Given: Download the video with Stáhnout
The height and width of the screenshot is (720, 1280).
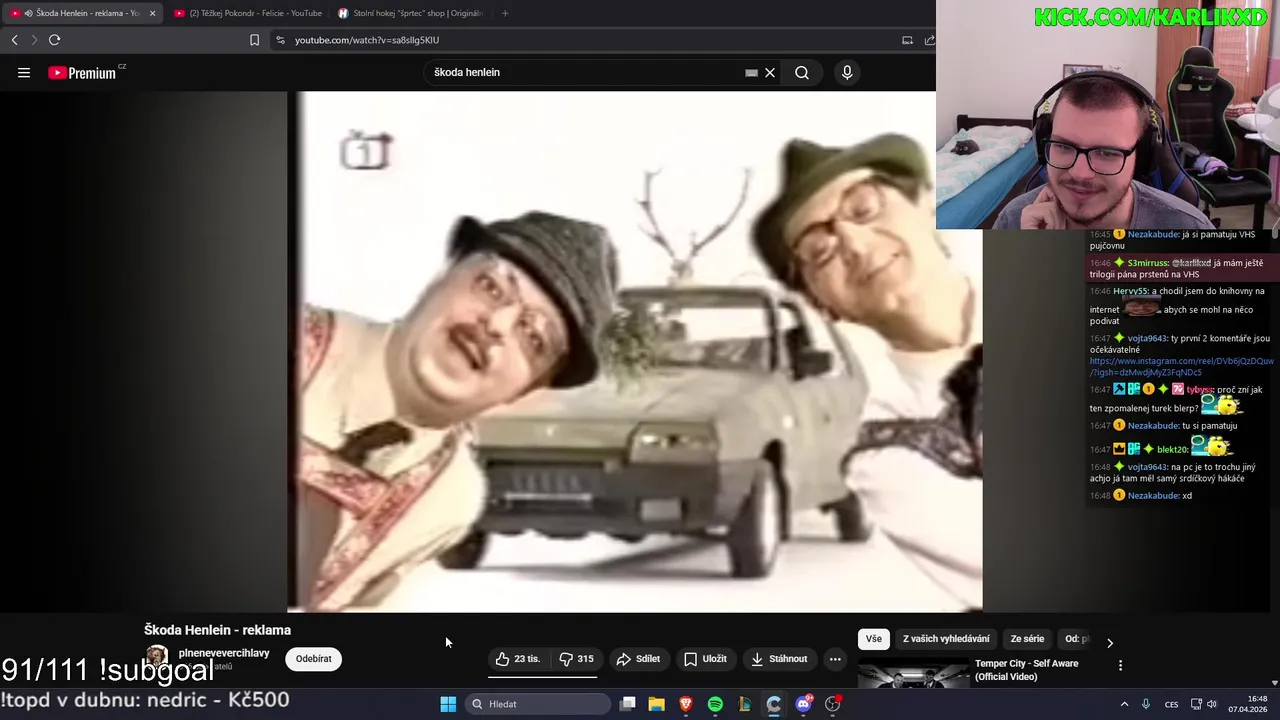Looking at the screenshot, I should point(779,659).
